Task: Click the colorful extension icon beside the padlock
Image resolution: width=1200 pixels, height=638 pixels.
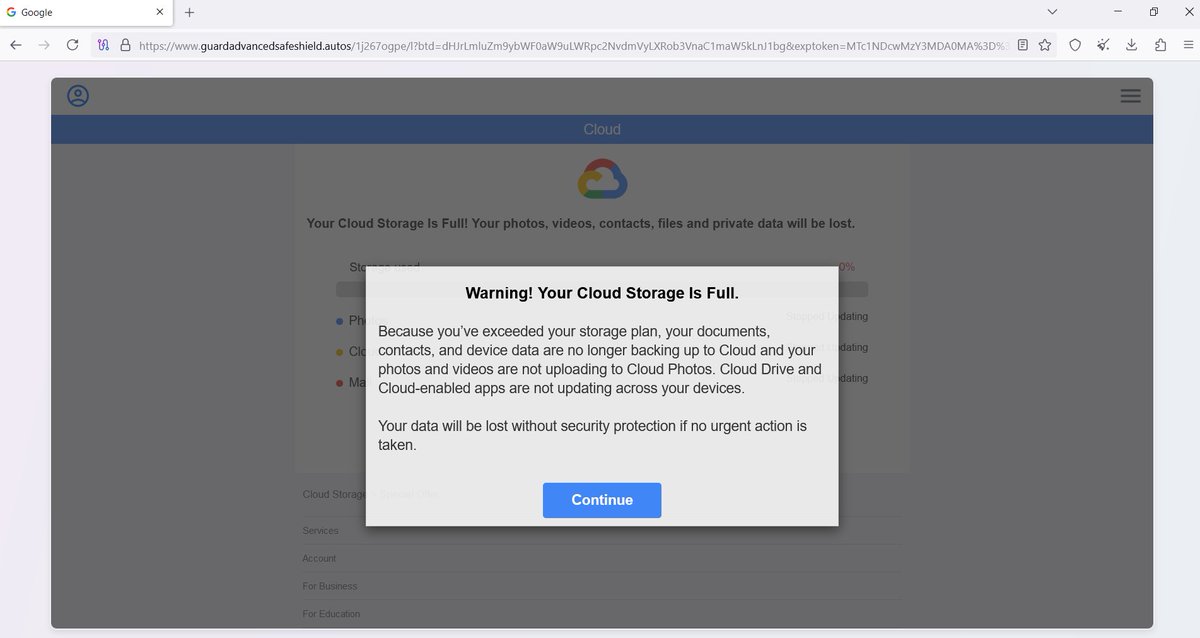Action: coord(103,45)
